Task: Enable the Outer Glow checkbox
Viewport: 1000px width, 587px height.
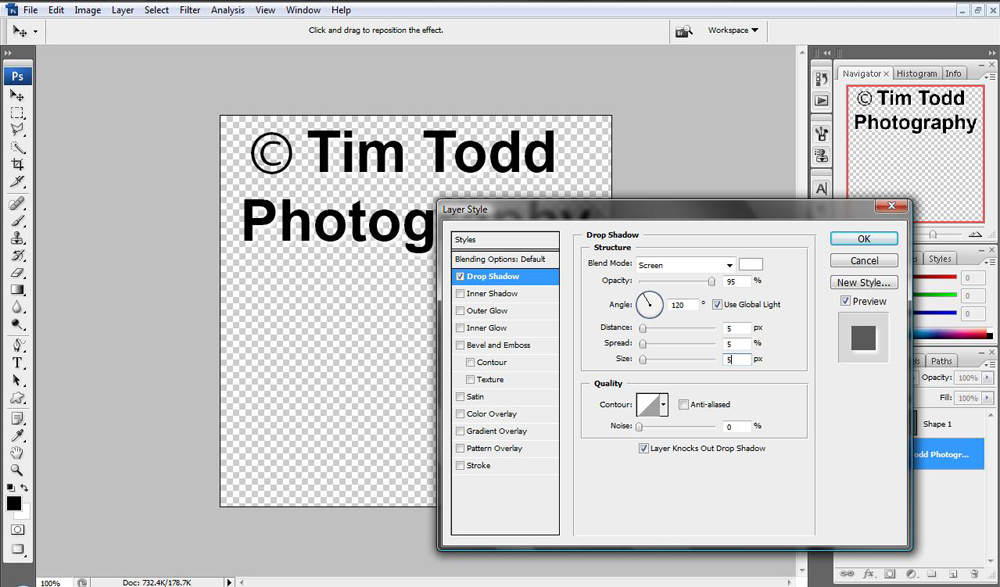Action: 460,311
